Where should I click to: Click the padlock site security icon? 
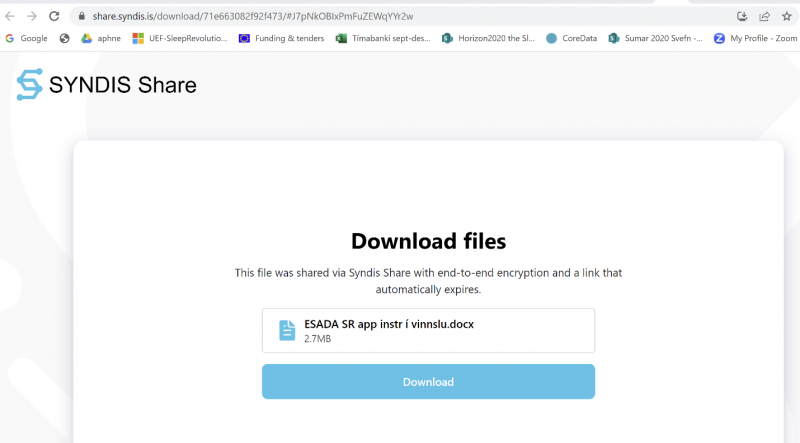[82, 16]
